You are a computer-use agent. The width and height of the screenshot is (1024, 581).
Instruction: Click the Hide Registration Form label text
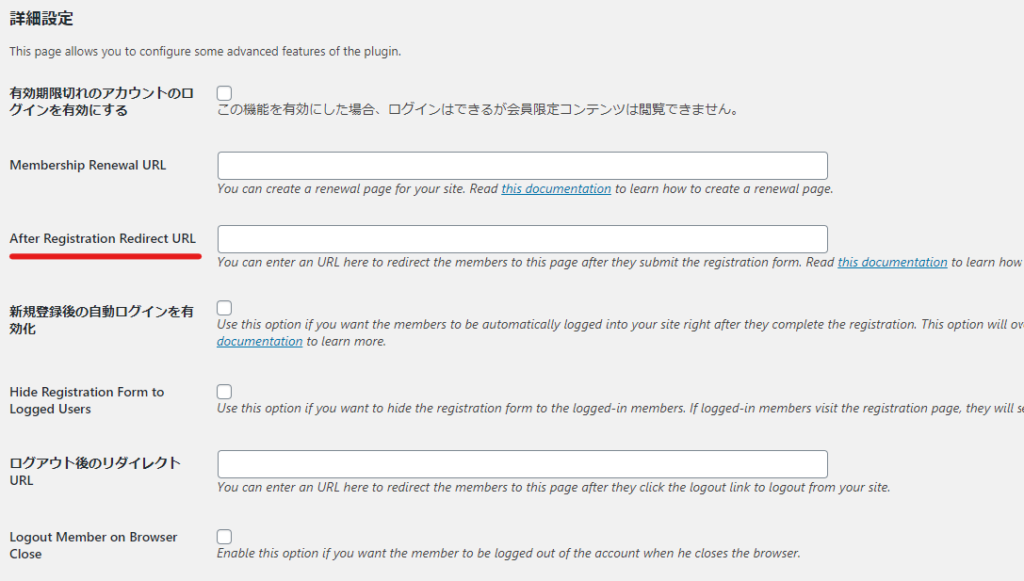click(x=87, y=400)
